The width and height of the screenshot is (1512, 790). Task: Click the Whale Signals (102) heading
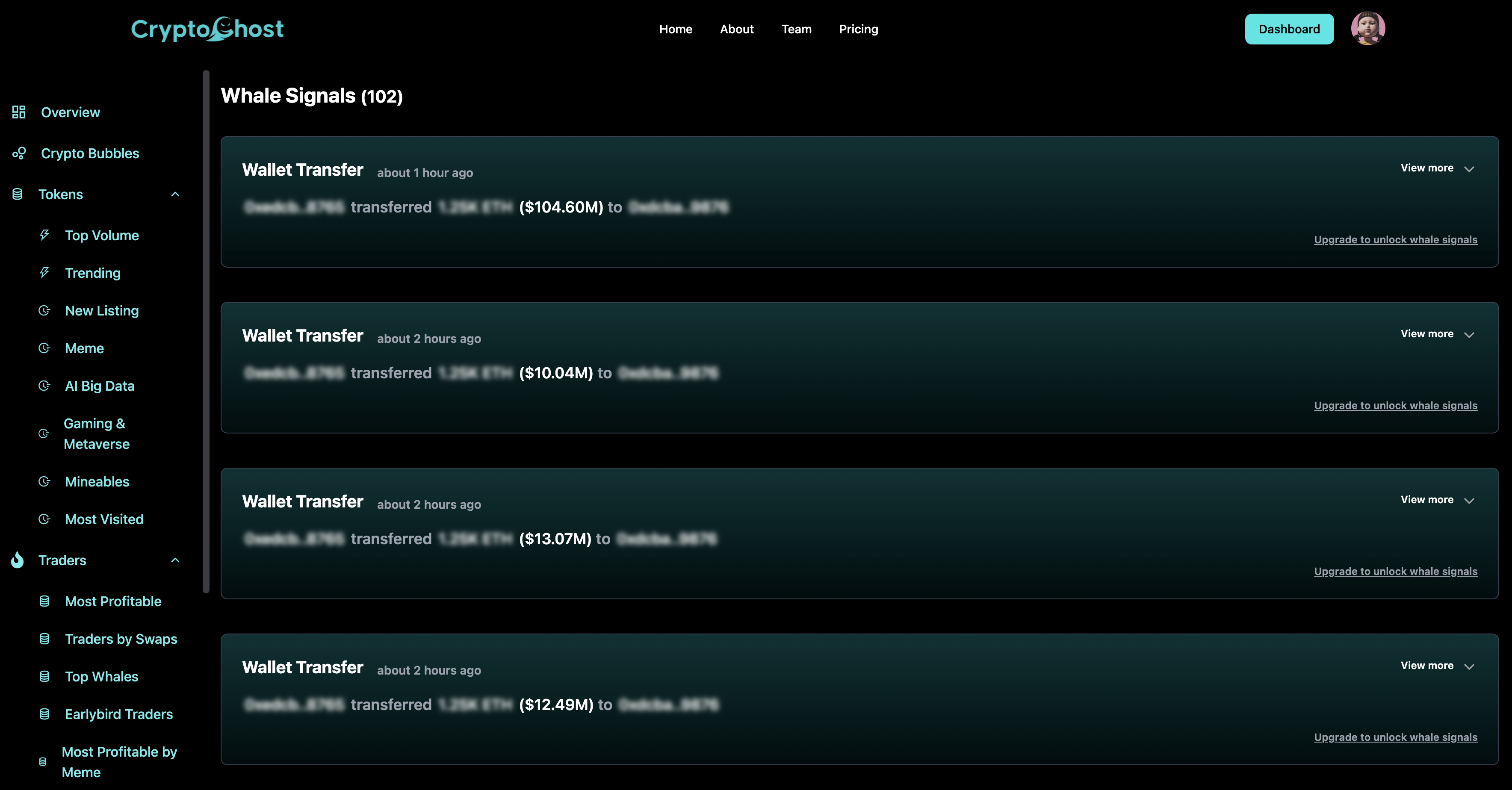click(x=312, y=96)
